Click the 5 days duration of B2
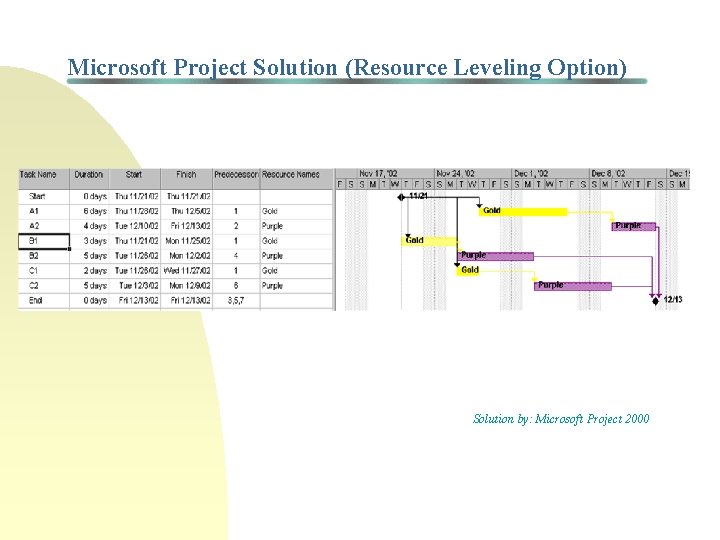This screenshot has width=720, height=540. 89,256
